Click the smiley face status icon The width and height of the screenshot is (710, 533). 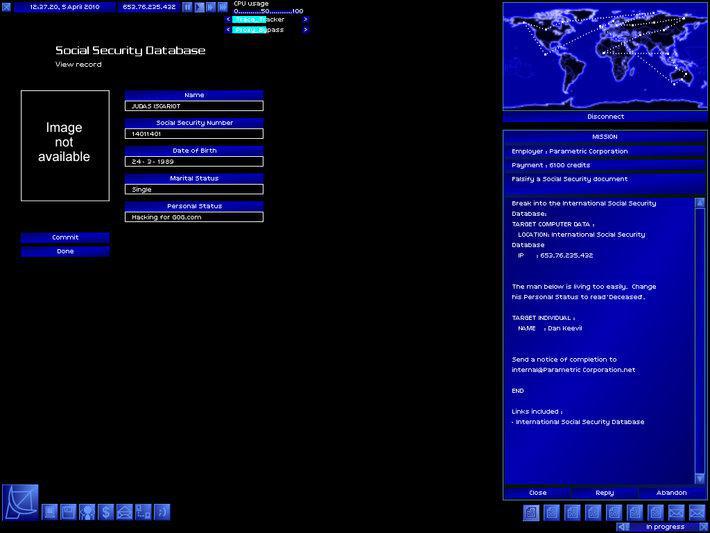(x=163, y=512)
